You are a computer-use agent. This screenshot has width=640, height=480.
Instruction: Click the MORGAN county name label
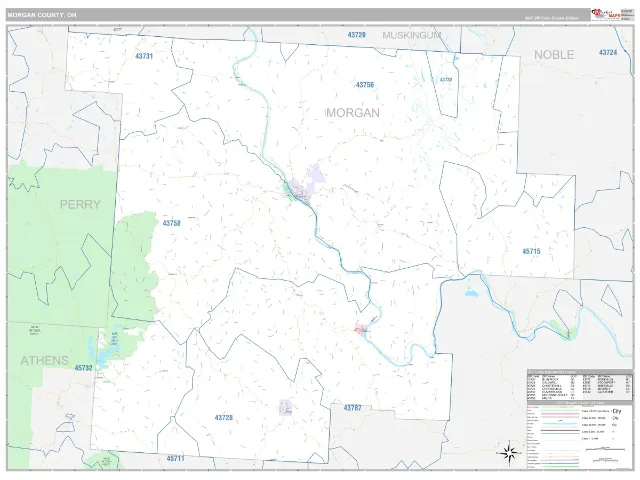click(x=353, y=113)
